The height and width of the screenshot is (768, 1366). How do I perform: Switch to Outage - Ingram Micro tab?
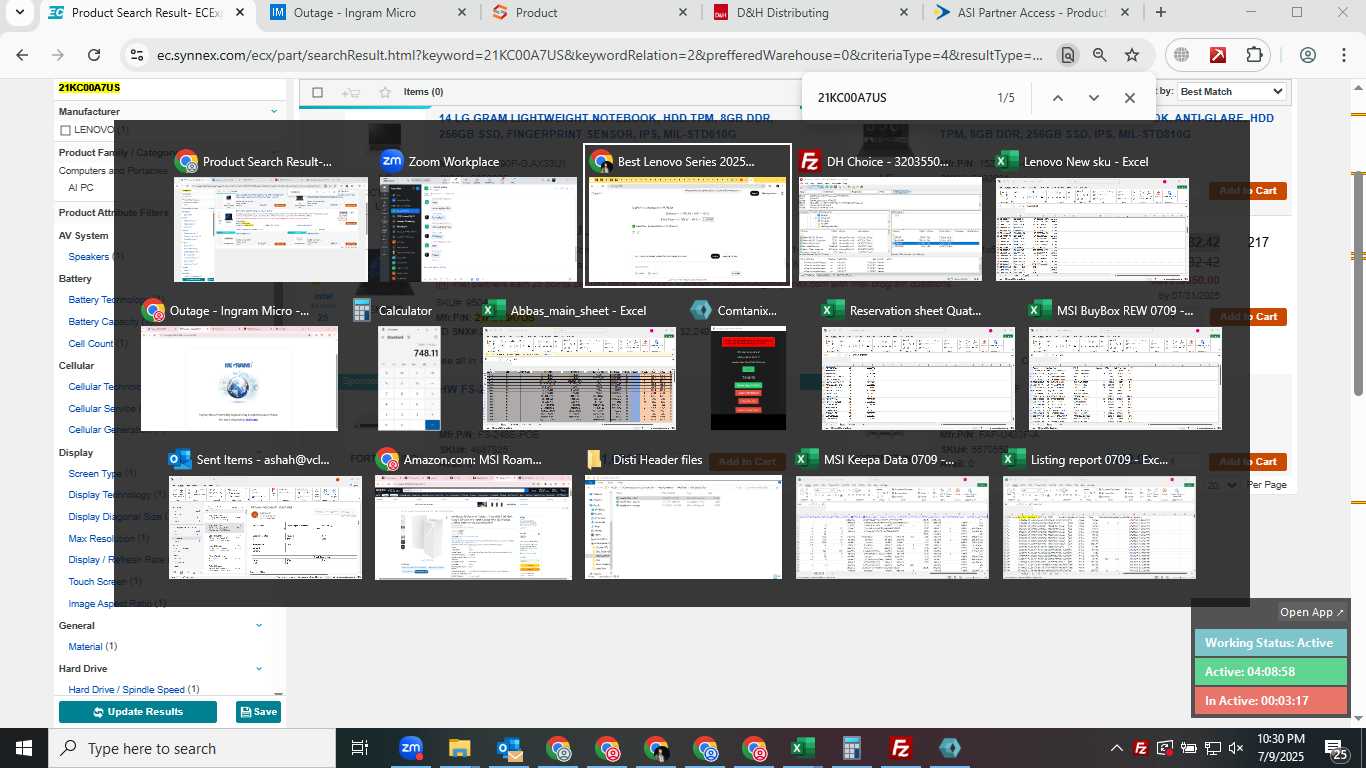pos(368,13)
